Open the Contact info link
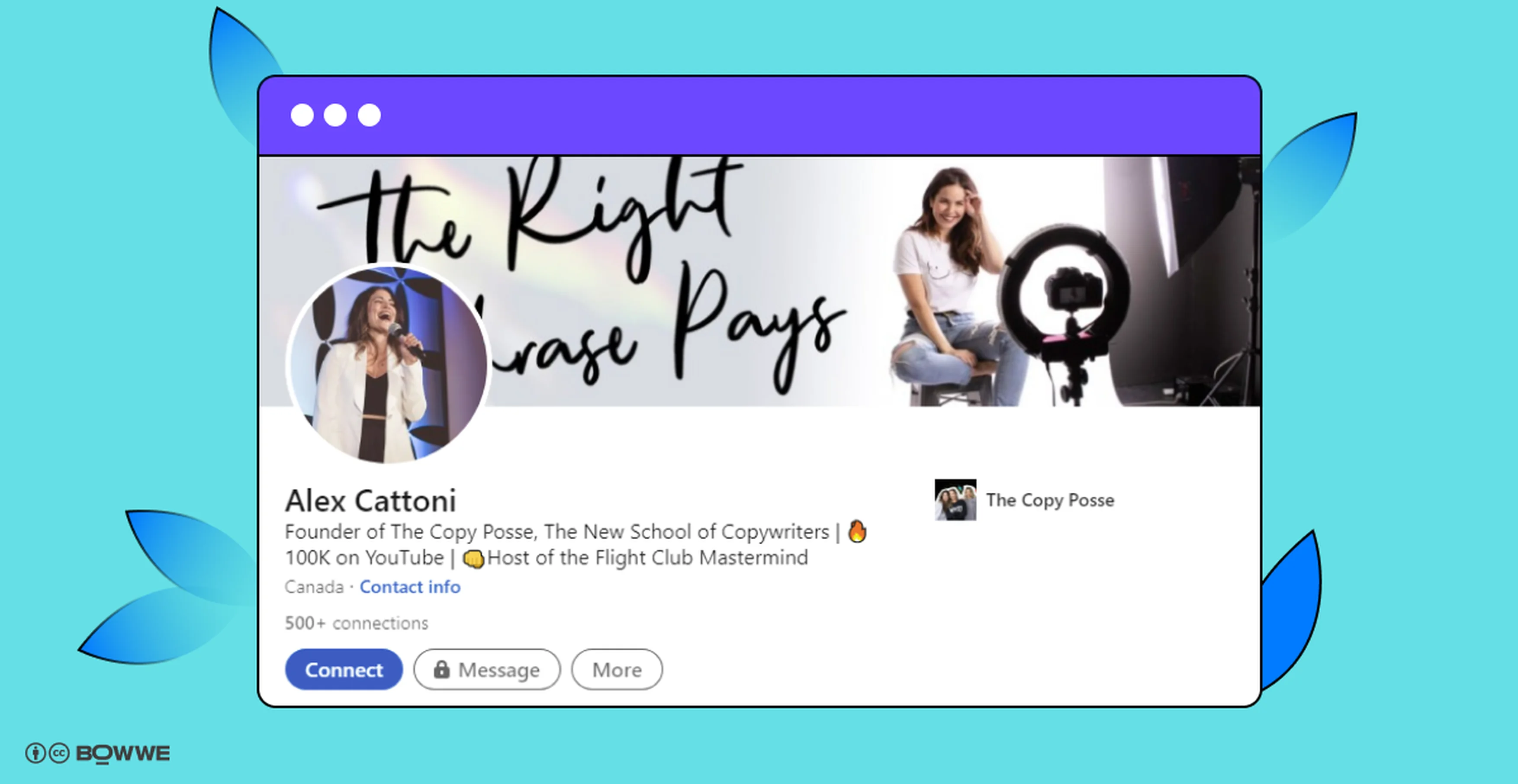This screenshot has height=784, width=1518. [x=410, y=587]
